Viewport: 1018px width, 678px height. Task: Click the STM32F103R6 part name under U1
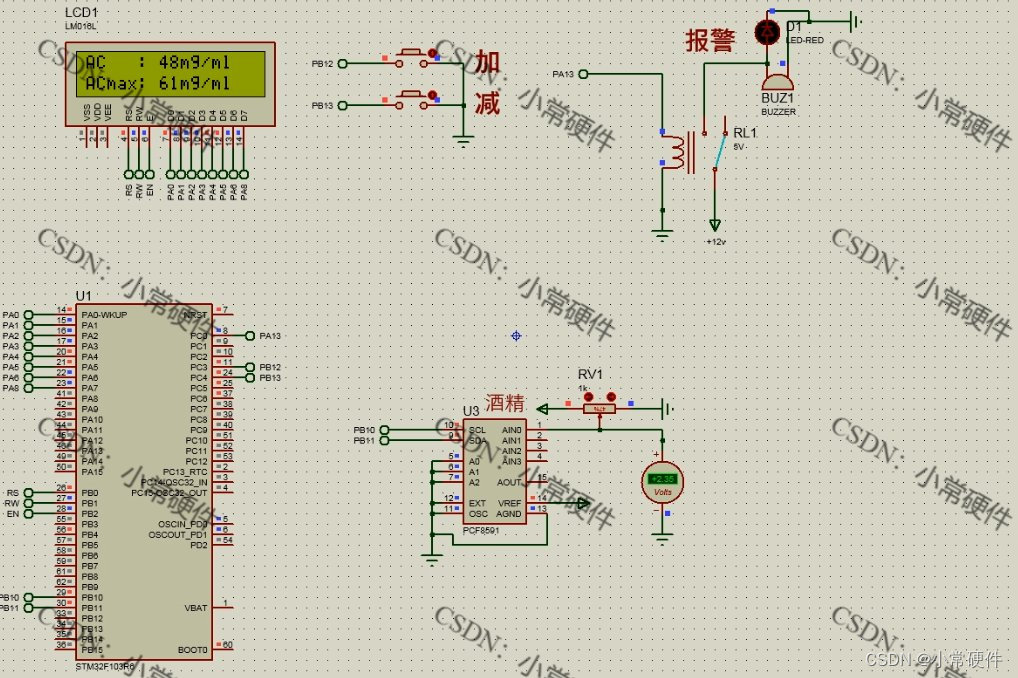click(105, 667)
